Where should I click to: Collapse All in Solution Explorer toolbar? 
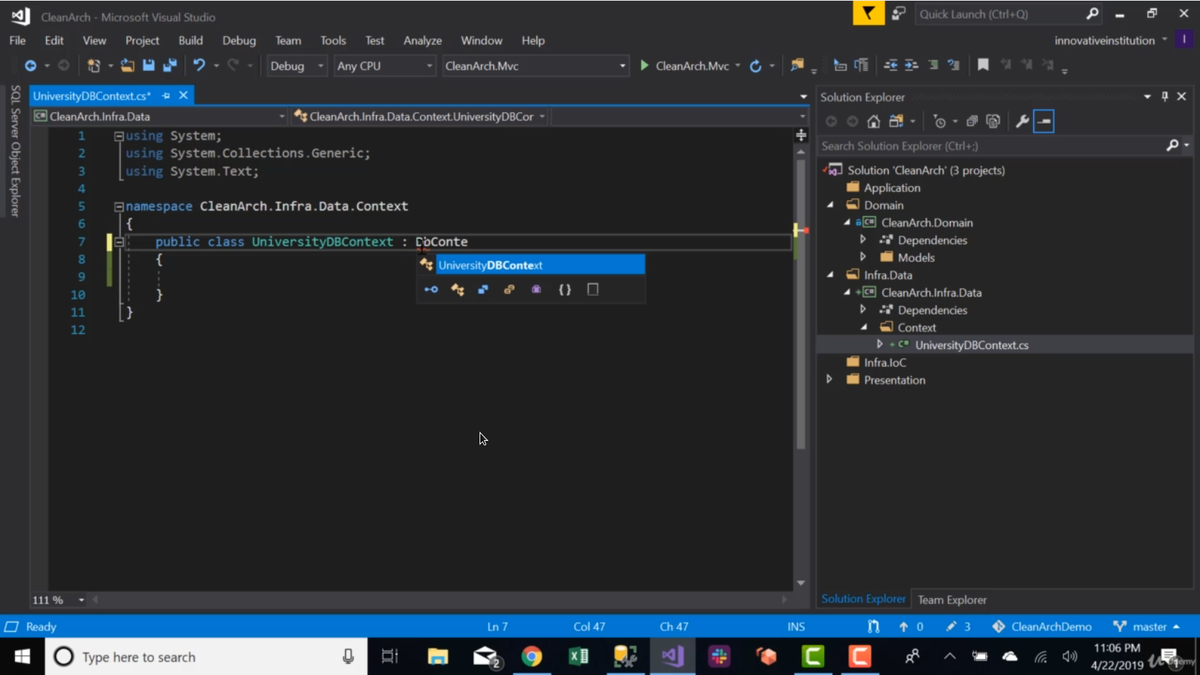(x=971, y=122)
